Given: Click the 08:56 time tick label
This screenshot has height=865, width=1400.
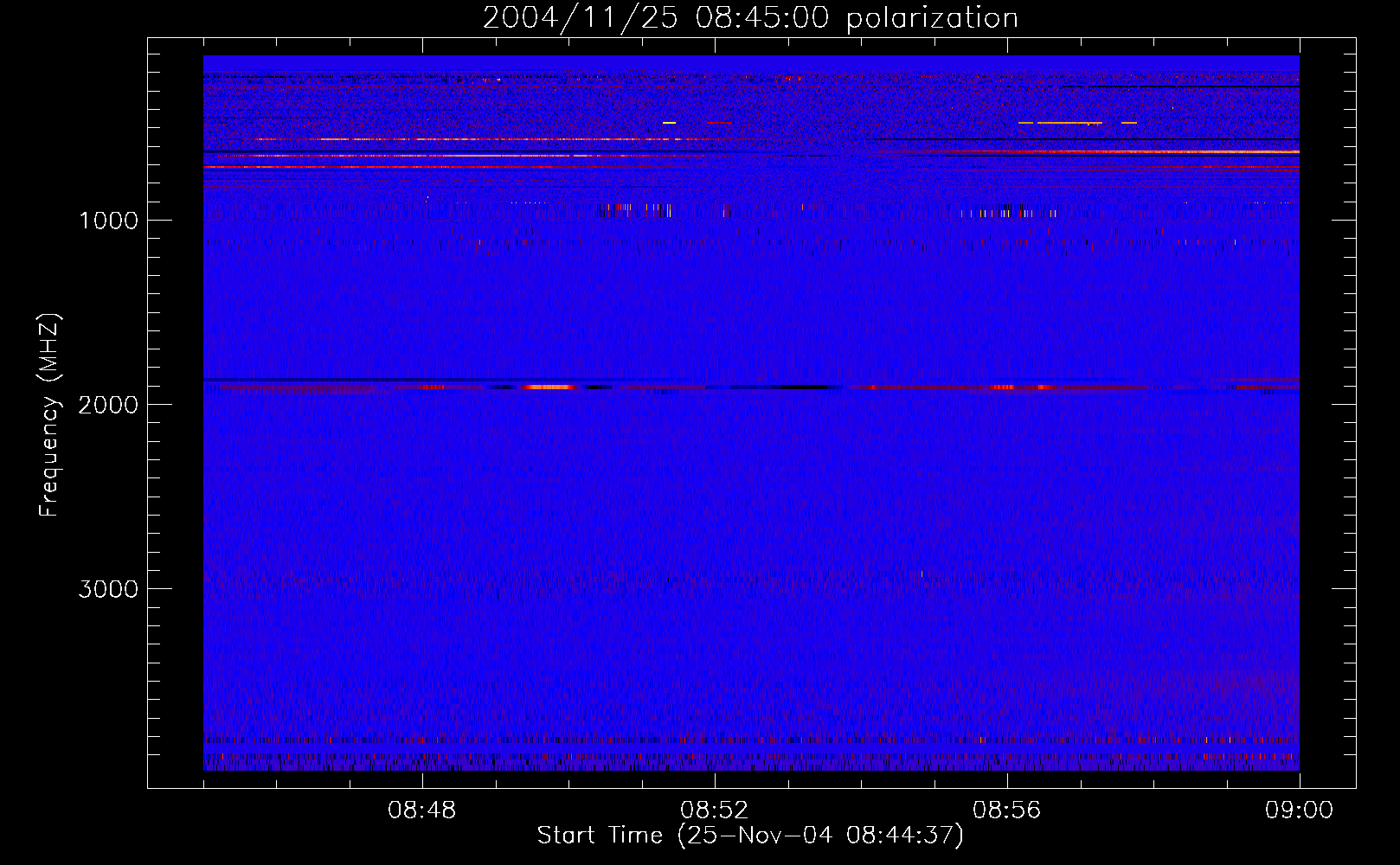Looking at the screenshot, I should click(x=1007, y=811).
